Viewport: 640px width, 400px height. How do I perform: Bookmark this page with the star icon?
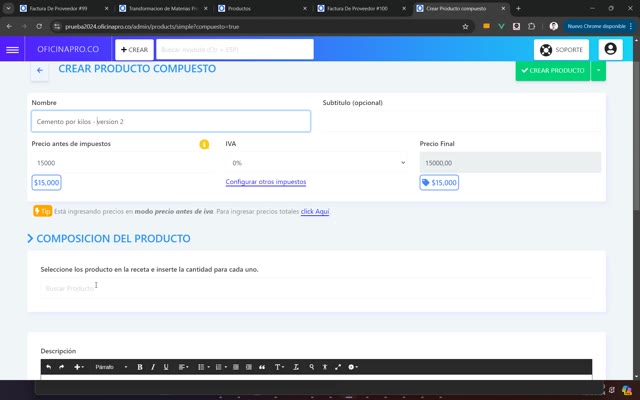click(x=465, y=27)
